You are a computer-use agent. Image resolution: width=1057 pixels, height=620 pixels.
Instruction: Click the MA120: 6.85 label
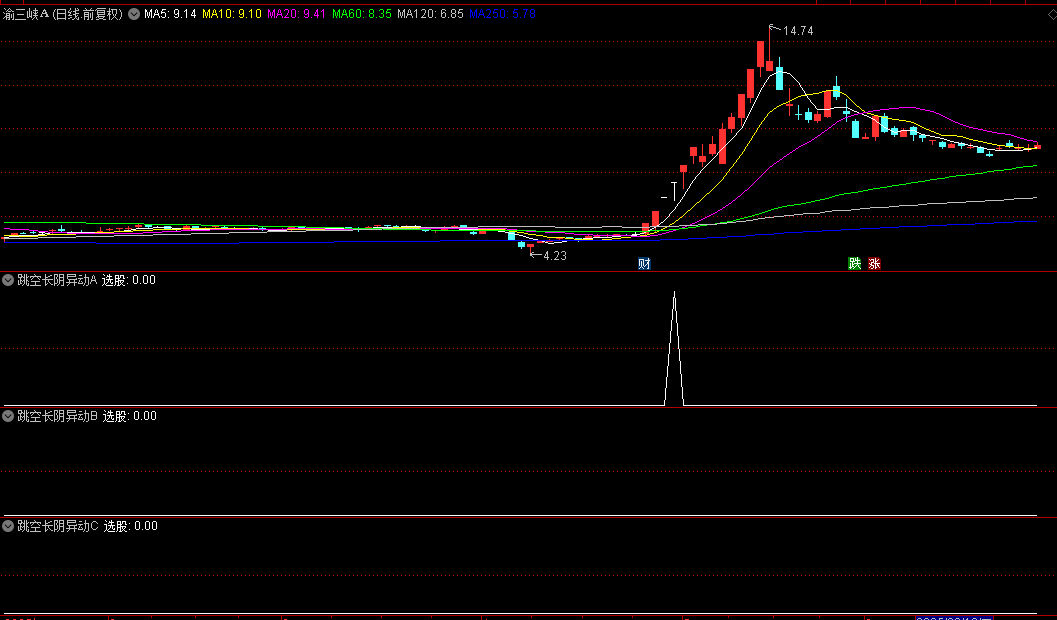(x=430, y=13)
